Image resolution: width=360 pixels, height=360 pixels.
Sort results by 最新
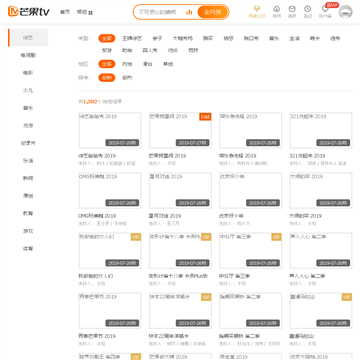pyautogui.click(x=107, y=78)
